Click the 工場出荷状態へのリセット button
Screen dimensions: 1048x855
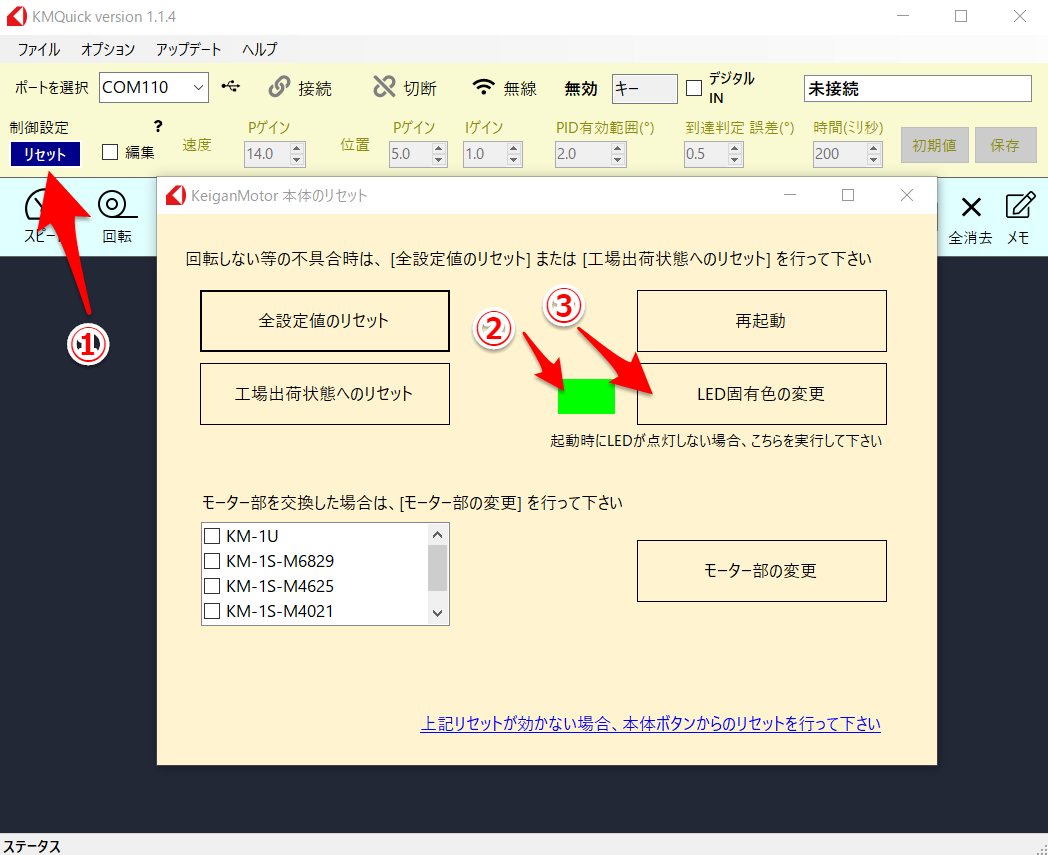click(x=325, y=394)
